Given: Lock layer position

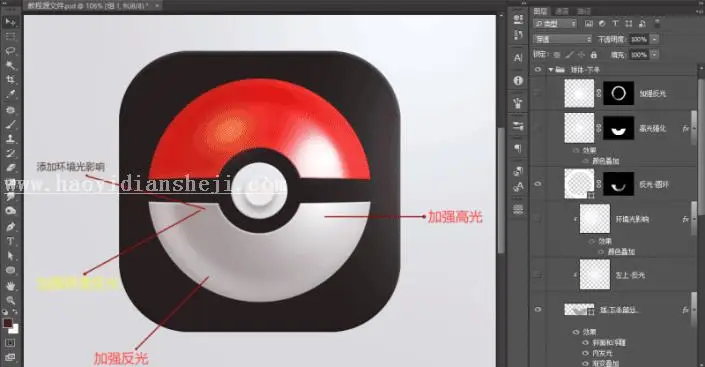Looking at the screenshot, I should pos(581,55).
